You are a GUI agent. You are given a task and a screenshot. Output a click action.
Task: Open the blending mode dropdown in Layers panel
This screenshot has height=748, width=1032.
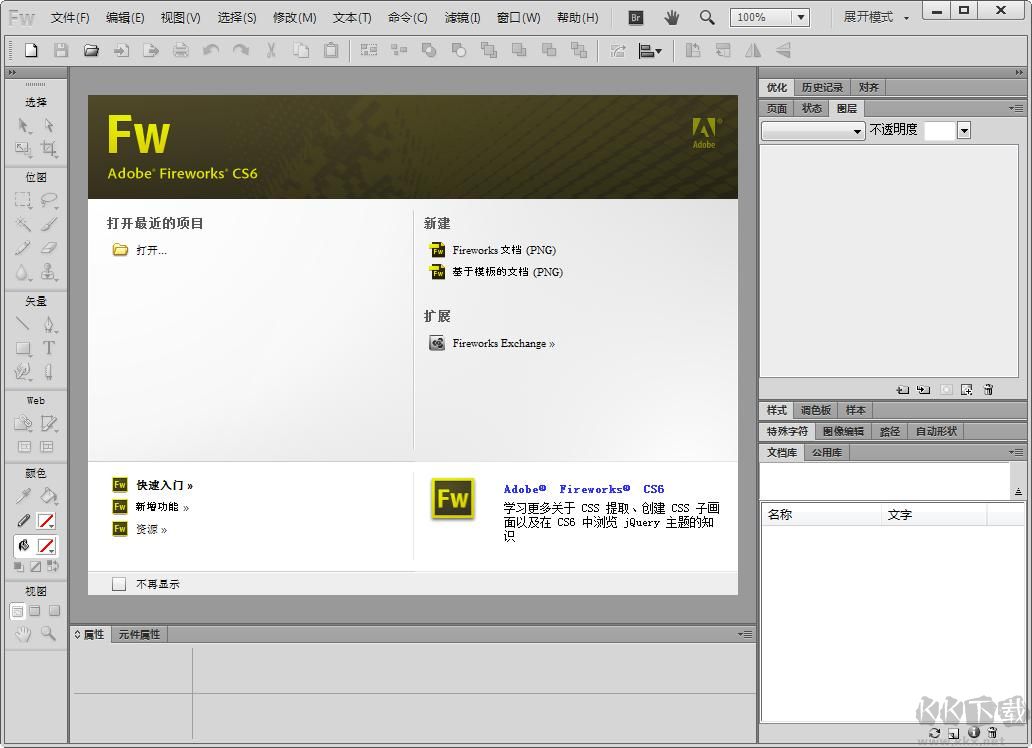point(810,130)
